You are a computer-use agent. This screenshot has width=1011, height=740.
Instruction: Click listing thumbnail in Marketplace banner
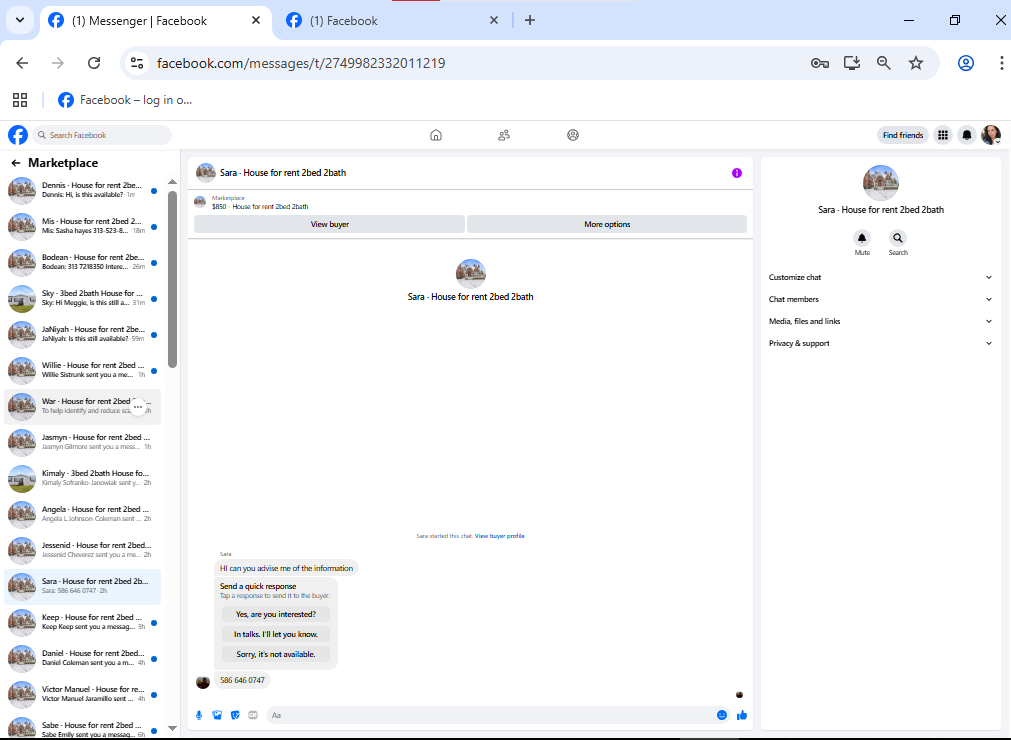click(201, 202)
